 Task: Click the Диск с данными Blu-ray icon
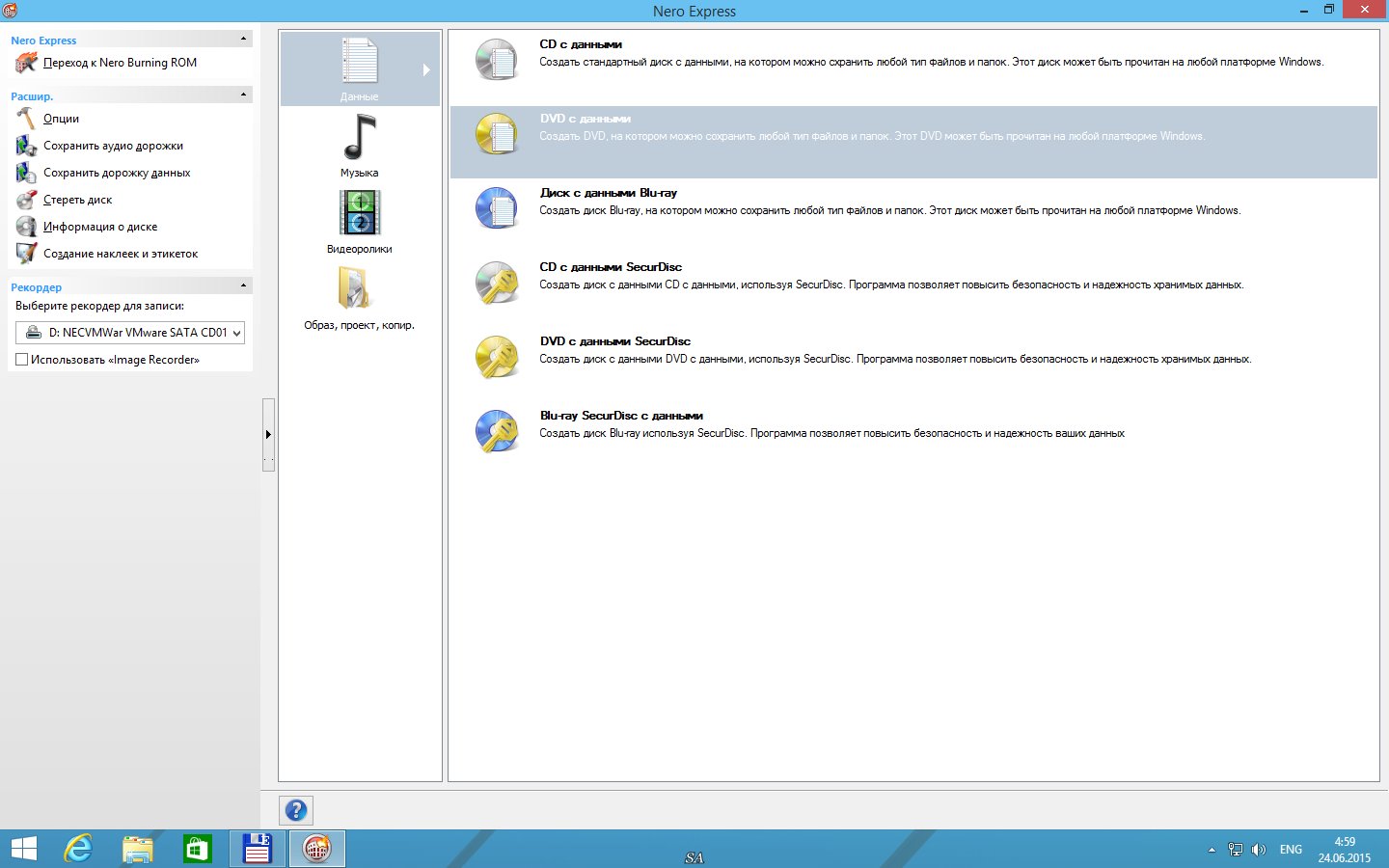(x=497, y=208)
